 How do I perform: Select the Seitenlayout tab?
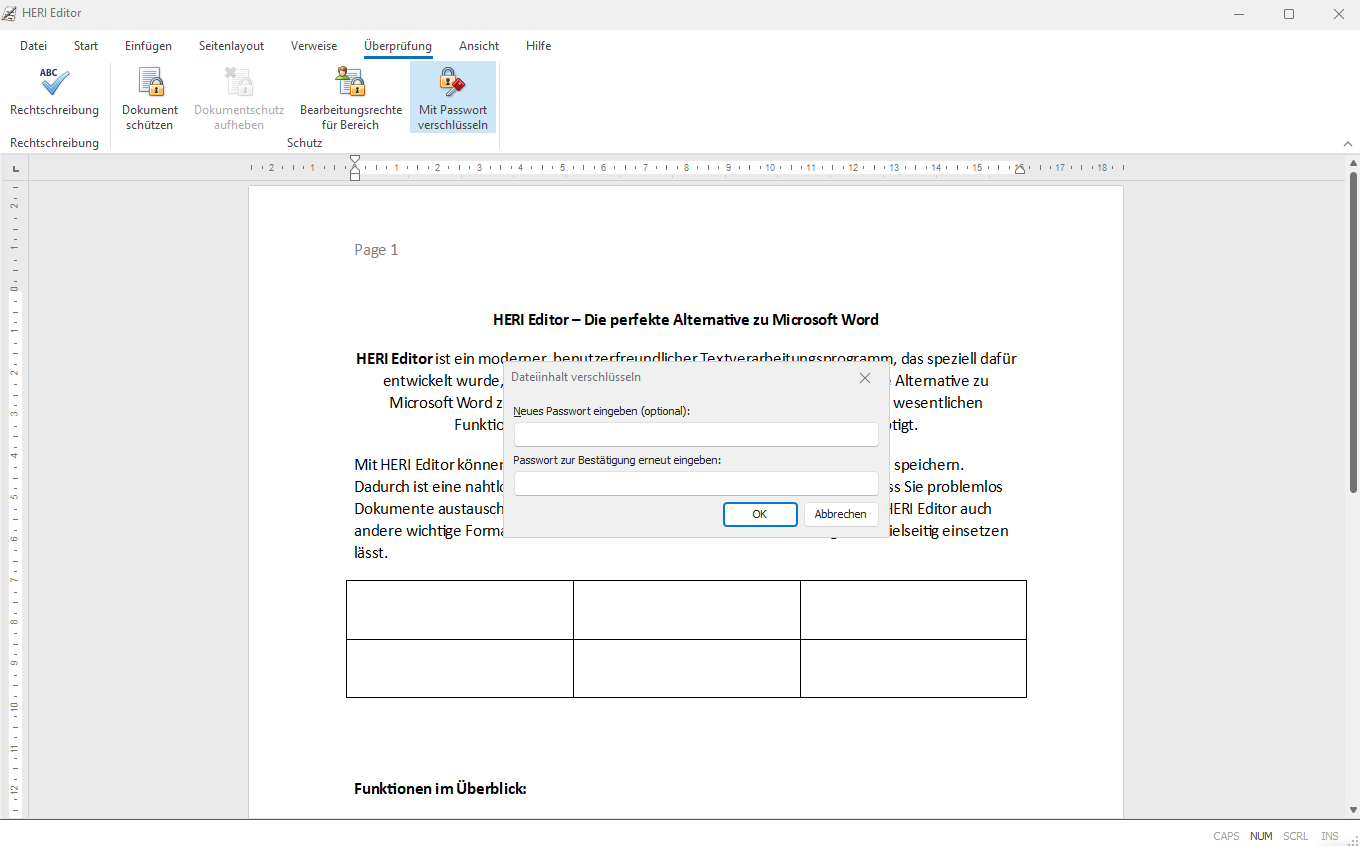coord(231,46)
